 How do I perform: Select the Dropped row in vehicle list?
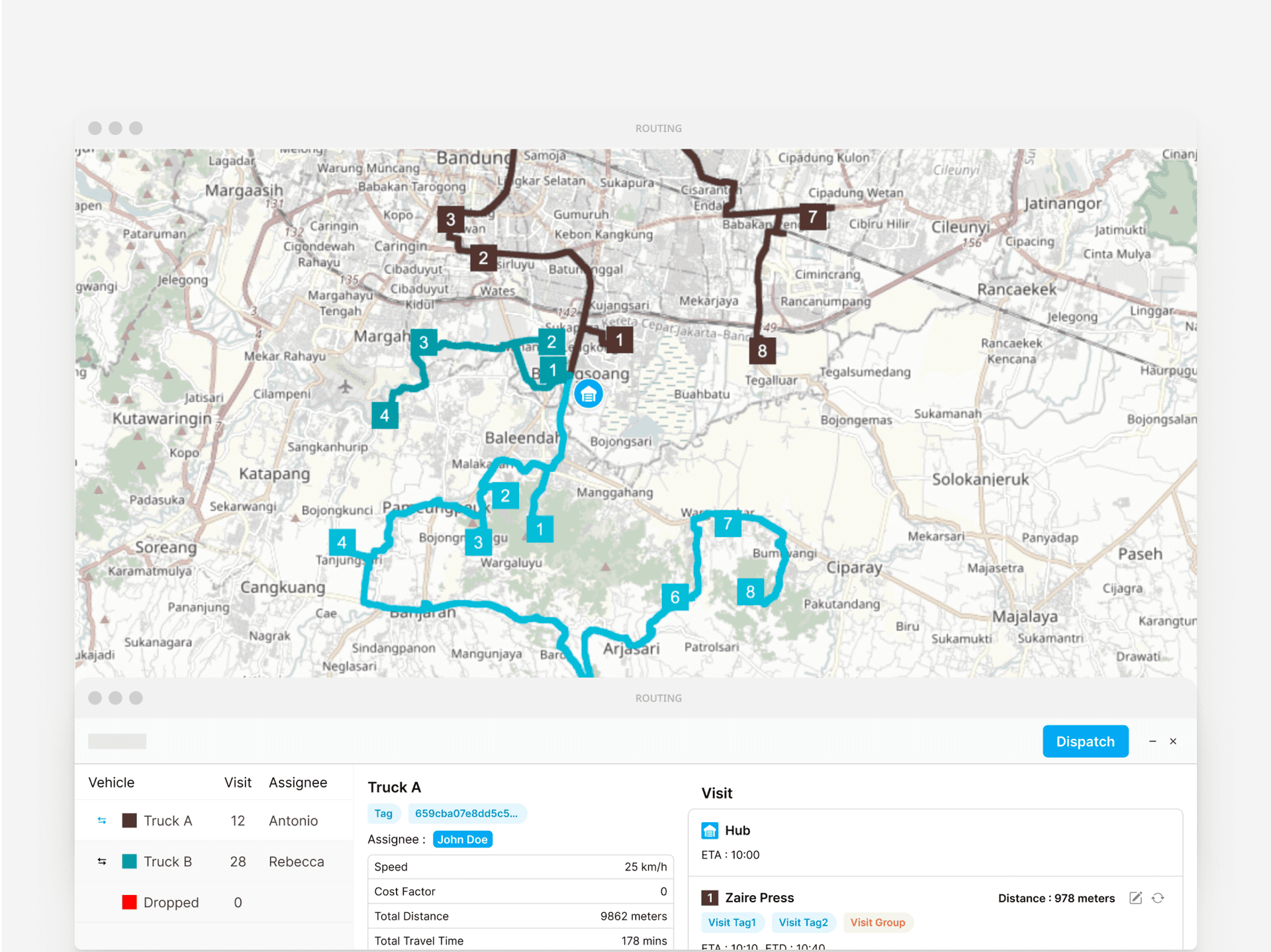(171, 902)
